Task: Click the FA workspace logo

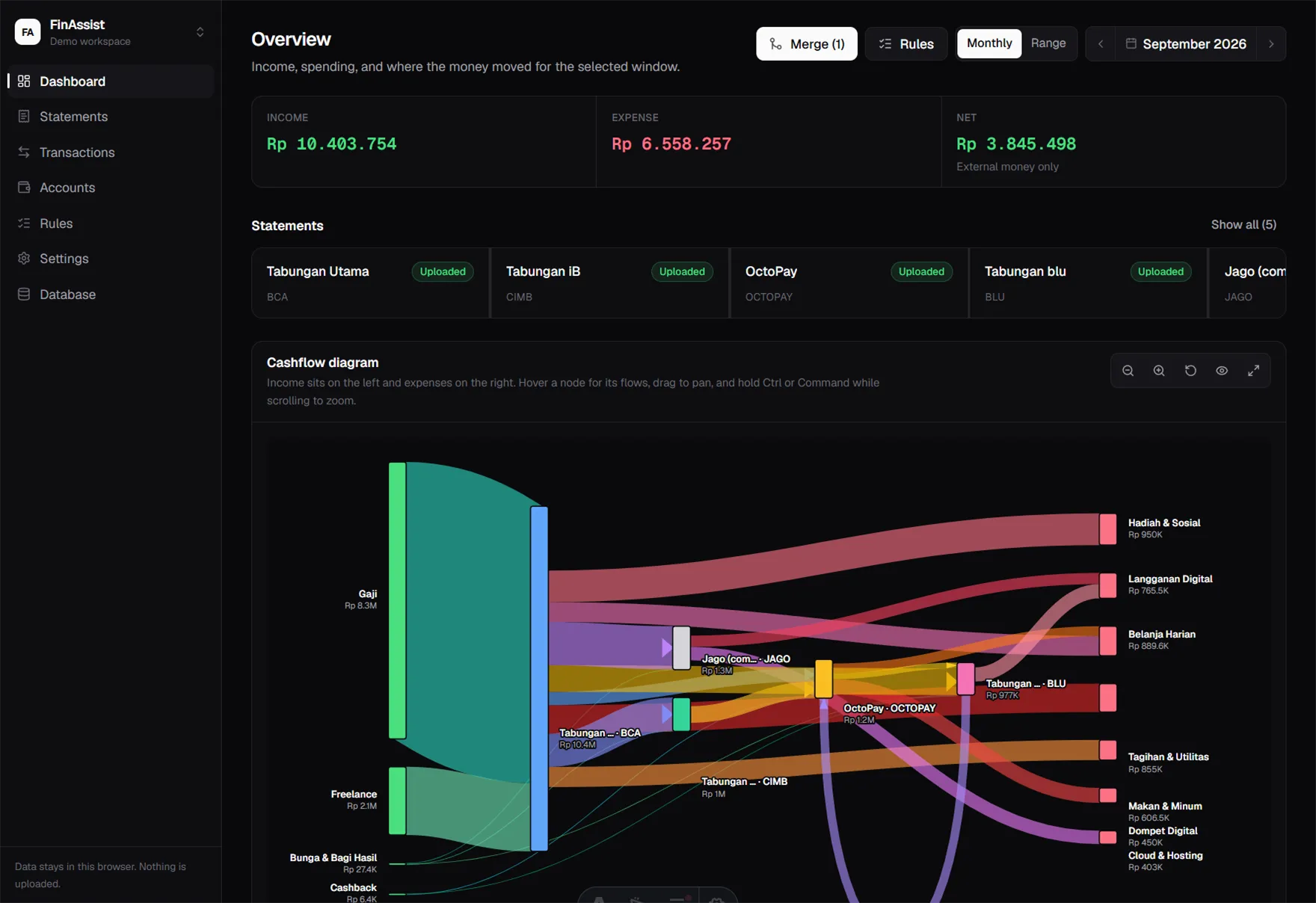Action: (x=28, y=32)
